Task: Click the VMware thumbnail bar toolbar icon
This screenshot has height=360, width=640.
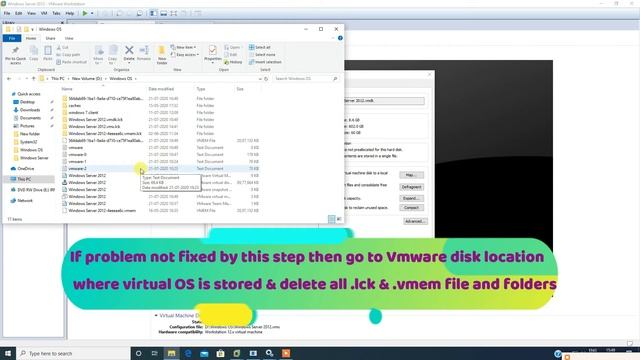Action: tap(163, 13)
